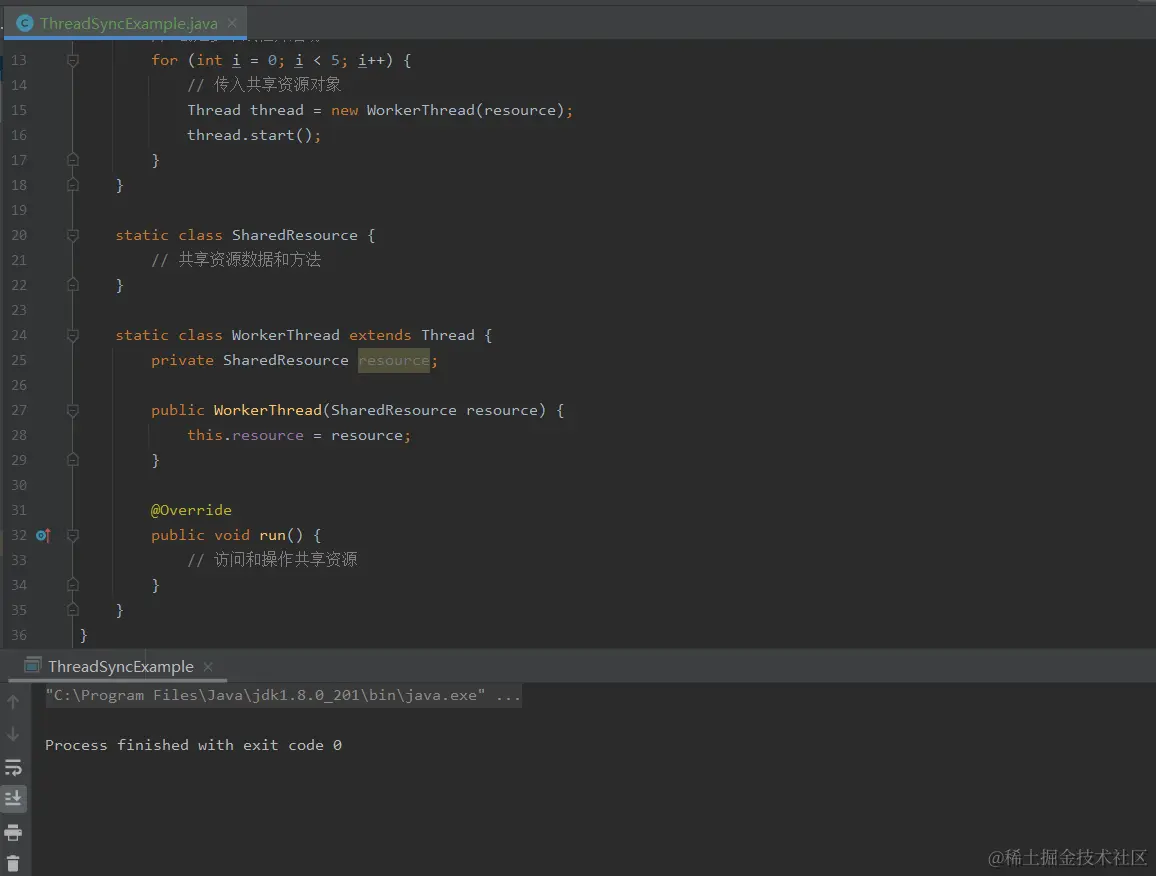
Task: Click the 'run()' method name
Action: [x=281, y=535]
